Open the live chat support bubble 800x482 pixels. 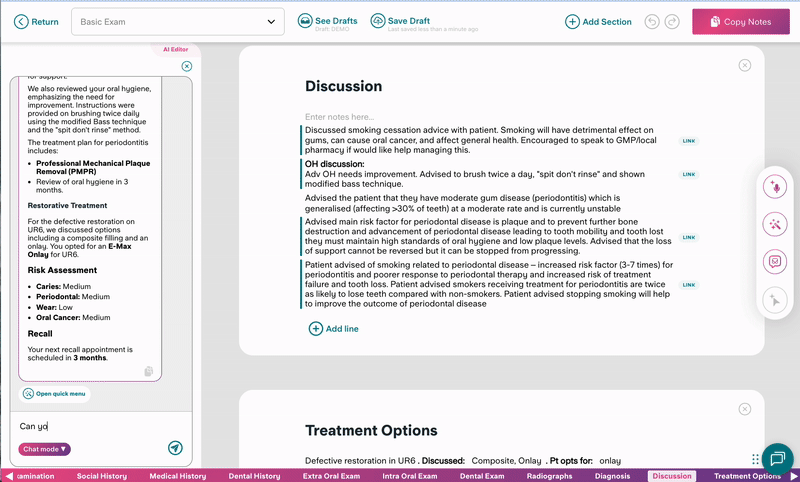point(776,459)
